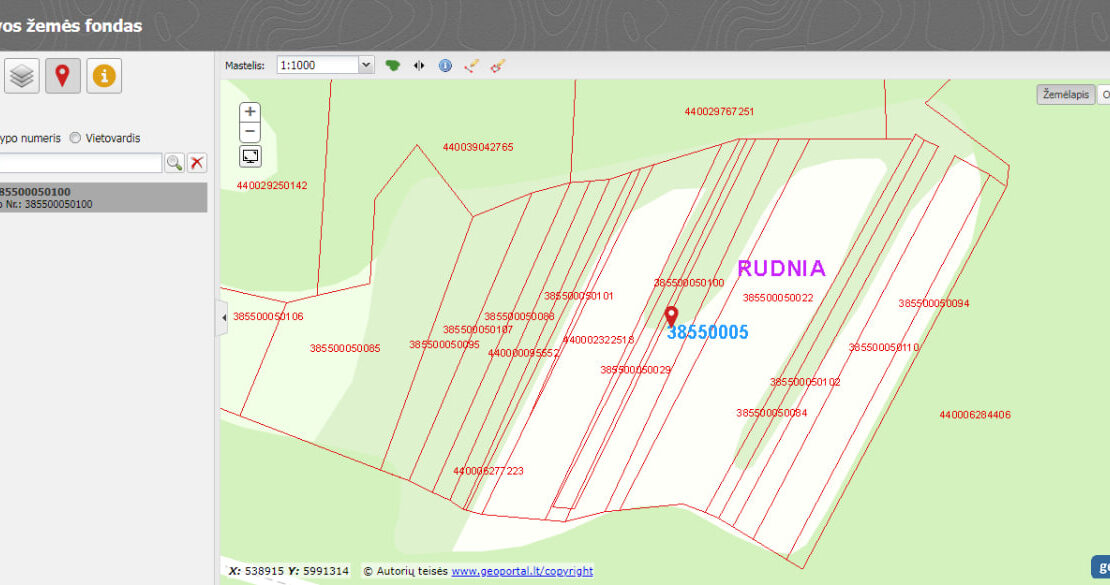Select the area measurement tool
The width and height of the screenshot is (1110, 585).
pos(497,65)
